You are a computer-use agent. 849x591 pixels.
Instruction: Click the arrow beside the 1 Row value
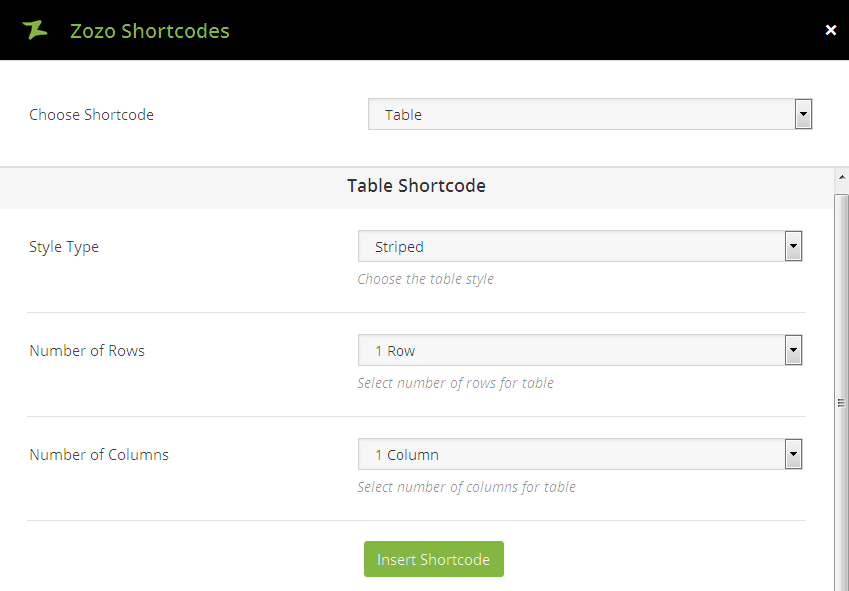click(x=794, y=350)
